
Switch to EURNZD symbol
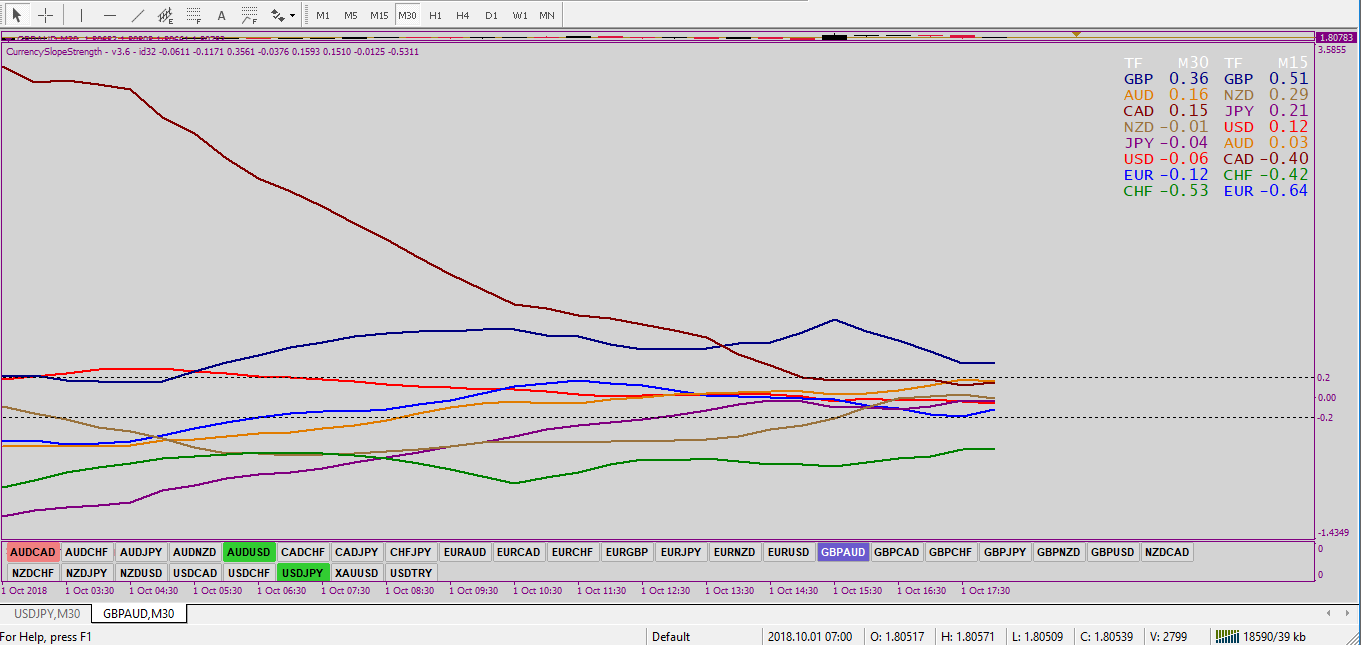735,552
